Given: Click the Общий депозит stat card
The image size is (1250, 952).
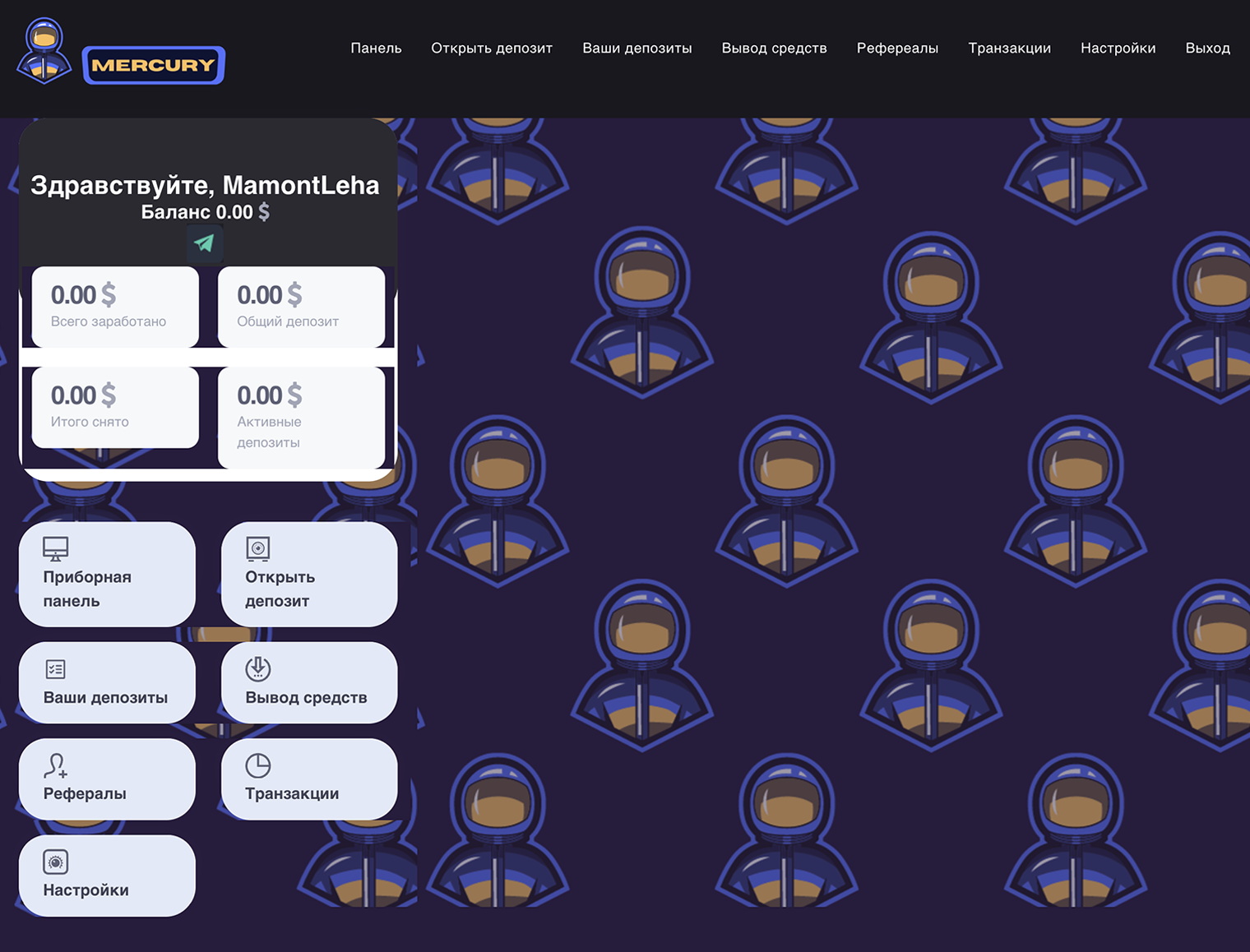Looking at the screenshot, I should point(301,307).
